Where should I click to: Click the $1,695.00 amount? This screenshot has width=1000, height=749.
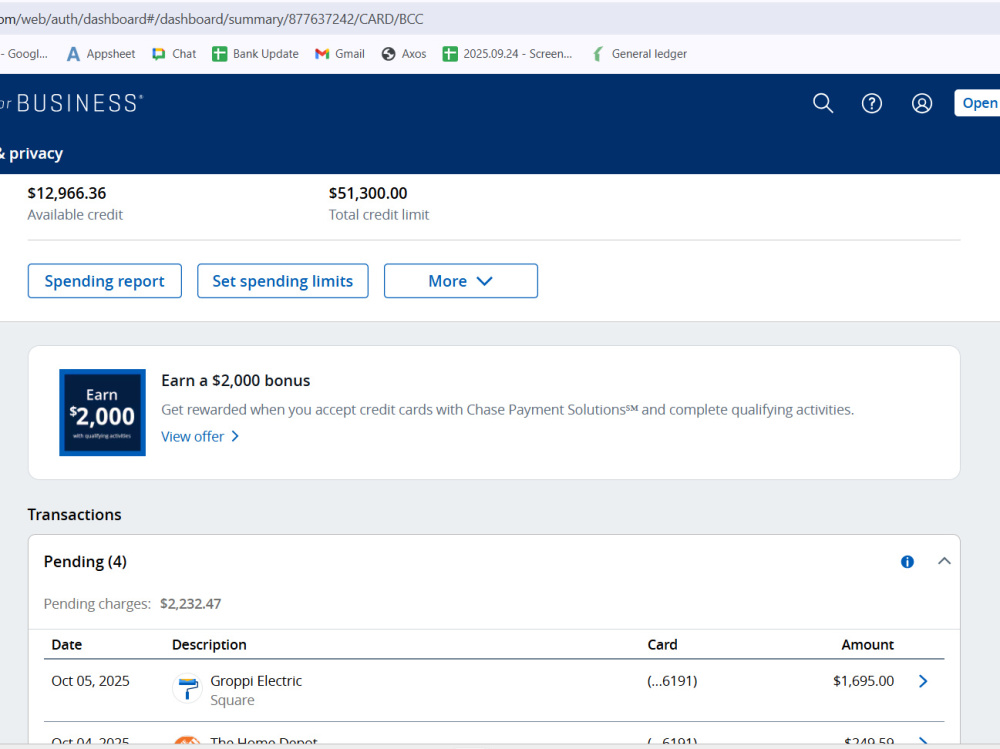(x=864, y=681)
